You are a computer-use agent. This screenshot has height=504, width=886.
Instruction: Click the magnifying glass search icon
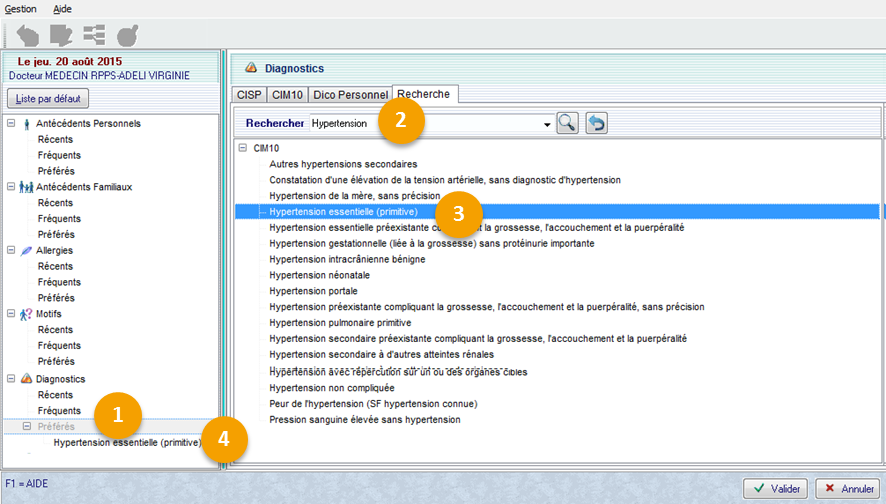point(567,124)
